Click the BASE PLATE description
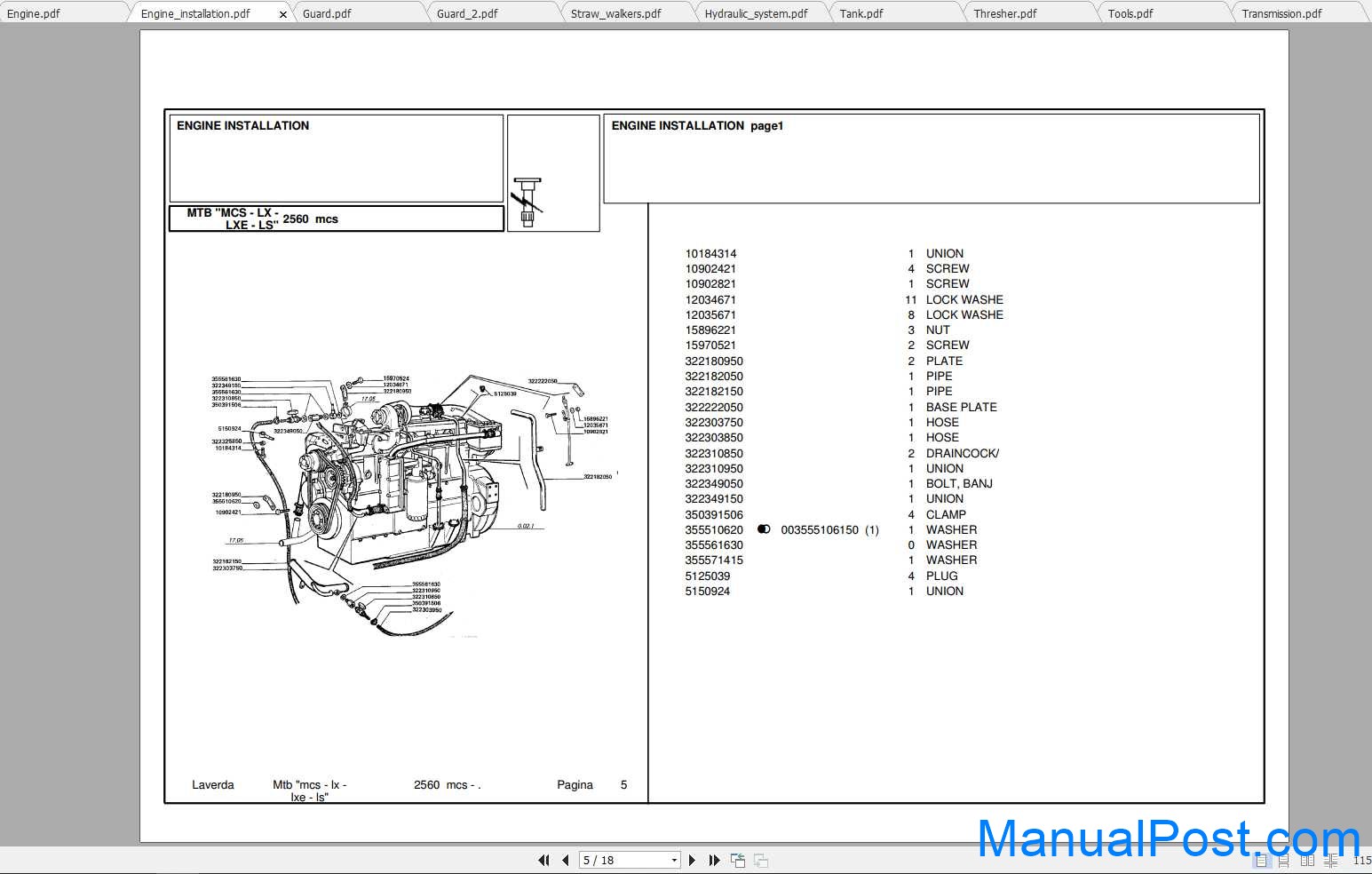 tap(962, 407)
